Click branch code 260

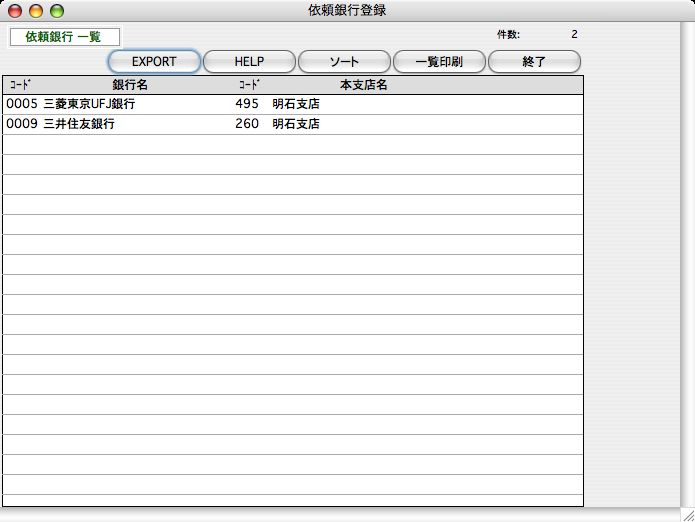pos(246,124)
